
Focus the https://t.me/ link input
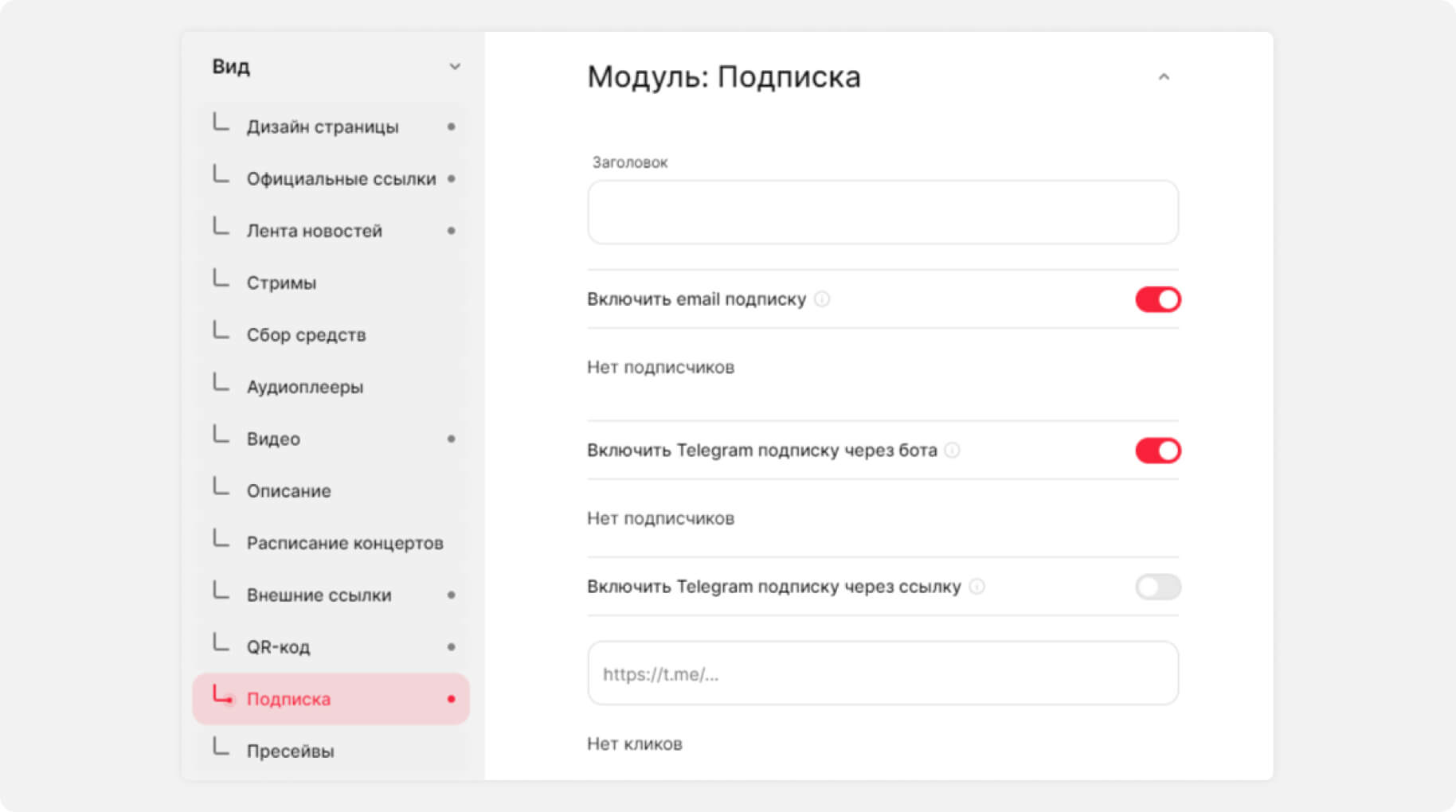click(x=883, y=673)
